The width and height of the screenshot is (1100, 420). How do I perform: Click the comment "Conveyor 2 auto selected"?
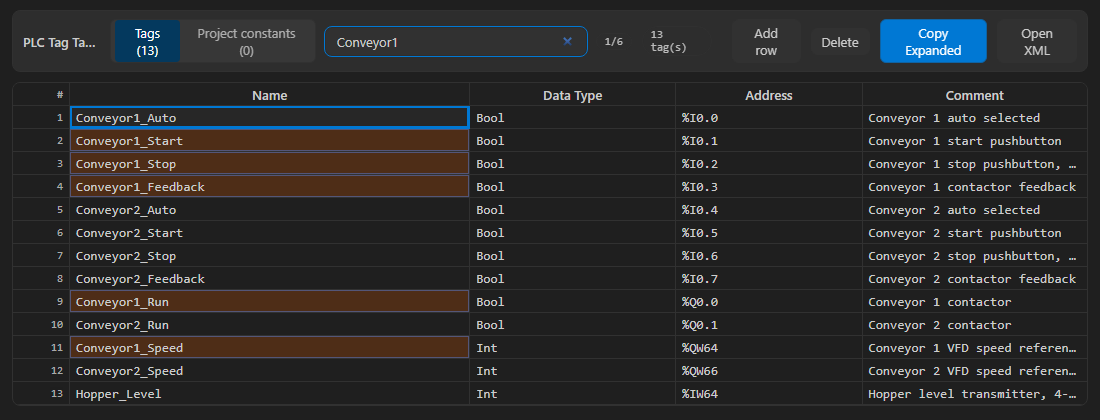[974, 210]
